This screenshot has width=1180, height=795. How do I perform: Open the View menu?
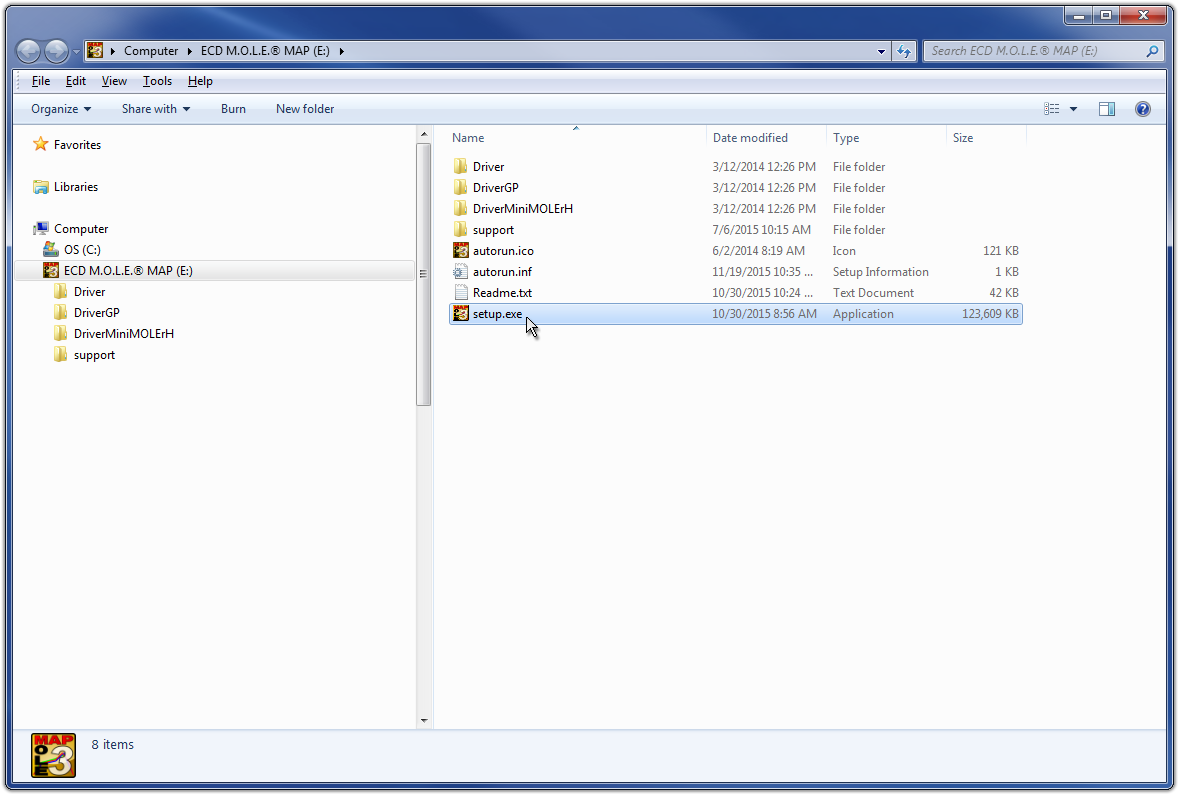114,81
